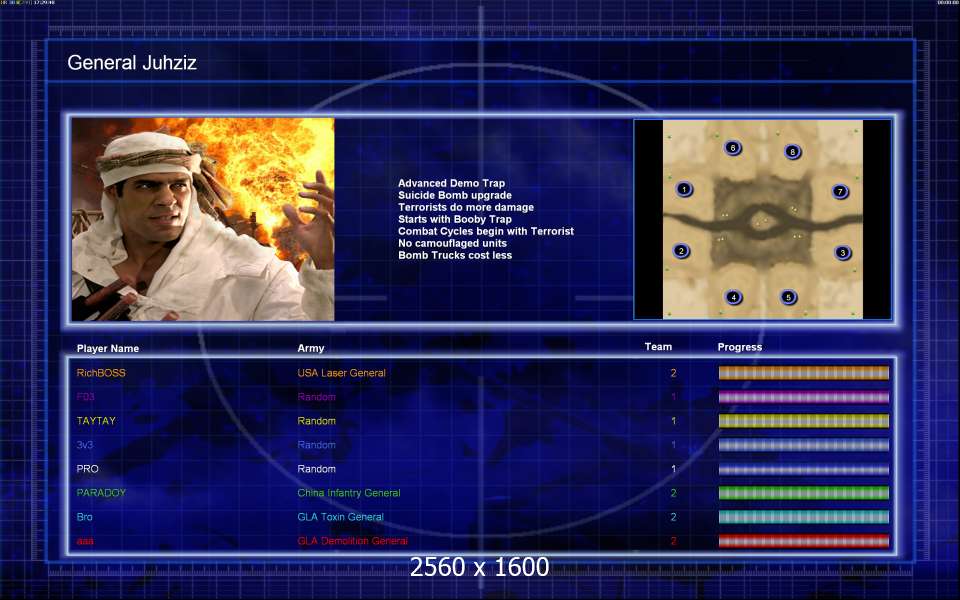The height and width of the screenshot is (600, 960).
Task: Select player name 3v3
Action: click(84, 445)
